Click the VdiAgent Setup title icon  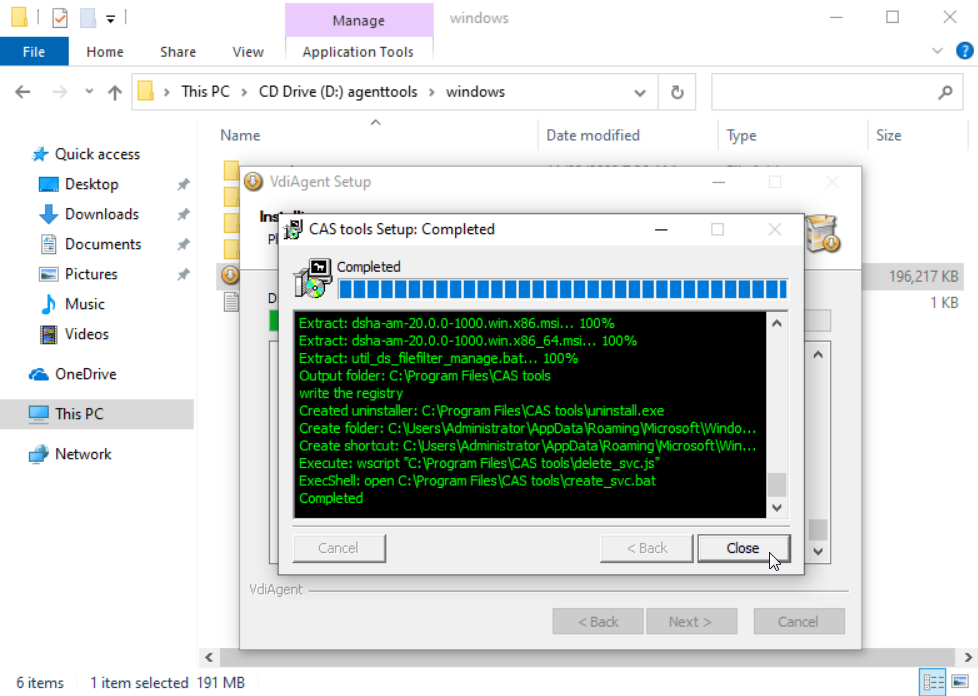253,181
